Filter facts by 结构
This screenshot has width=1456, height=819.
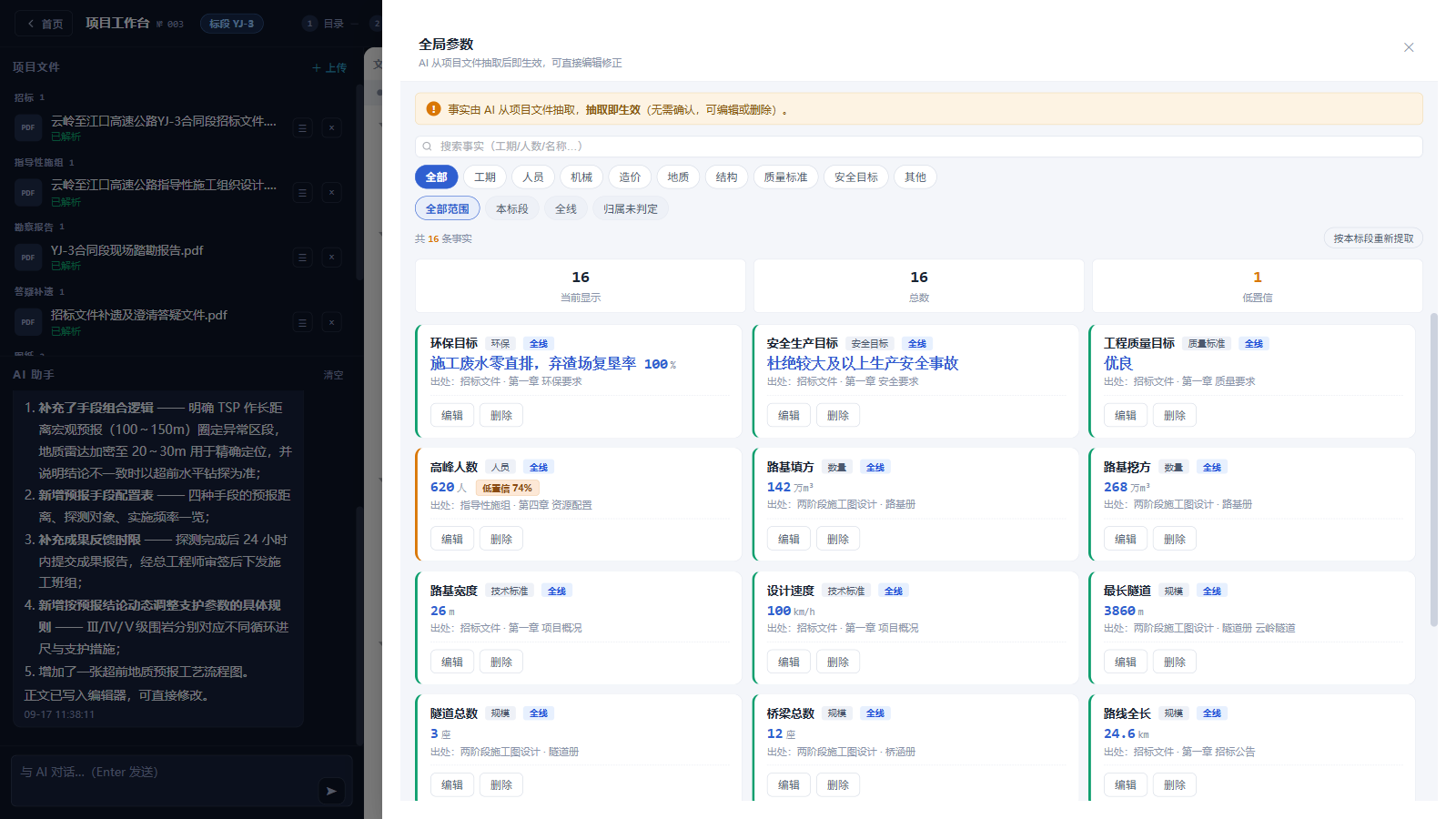click(x=726, y=177)
